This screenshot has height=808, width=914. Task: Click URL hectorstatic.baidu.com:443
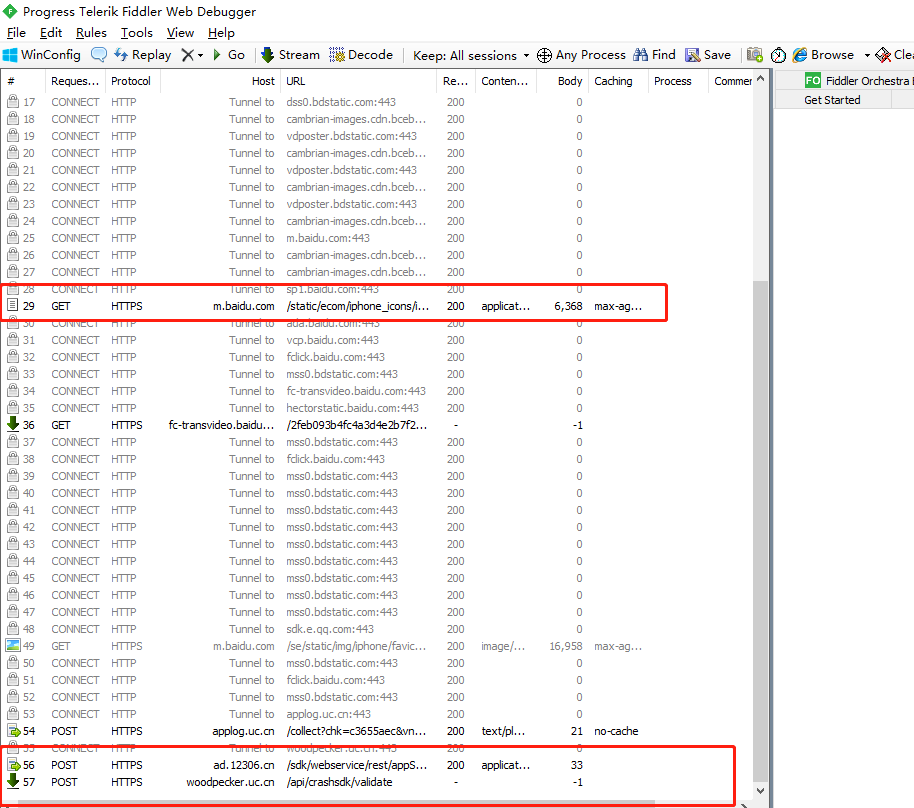click(353, 408)
